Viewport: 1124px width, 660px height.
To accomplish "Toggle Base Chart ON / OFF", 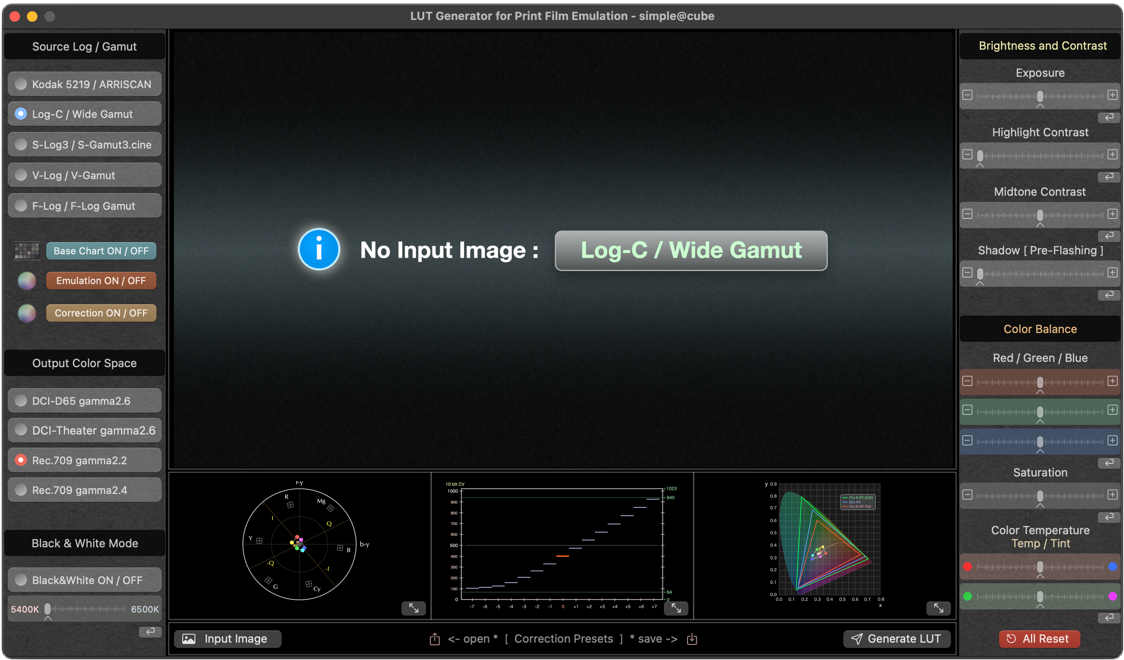I will tap(101, 251).
